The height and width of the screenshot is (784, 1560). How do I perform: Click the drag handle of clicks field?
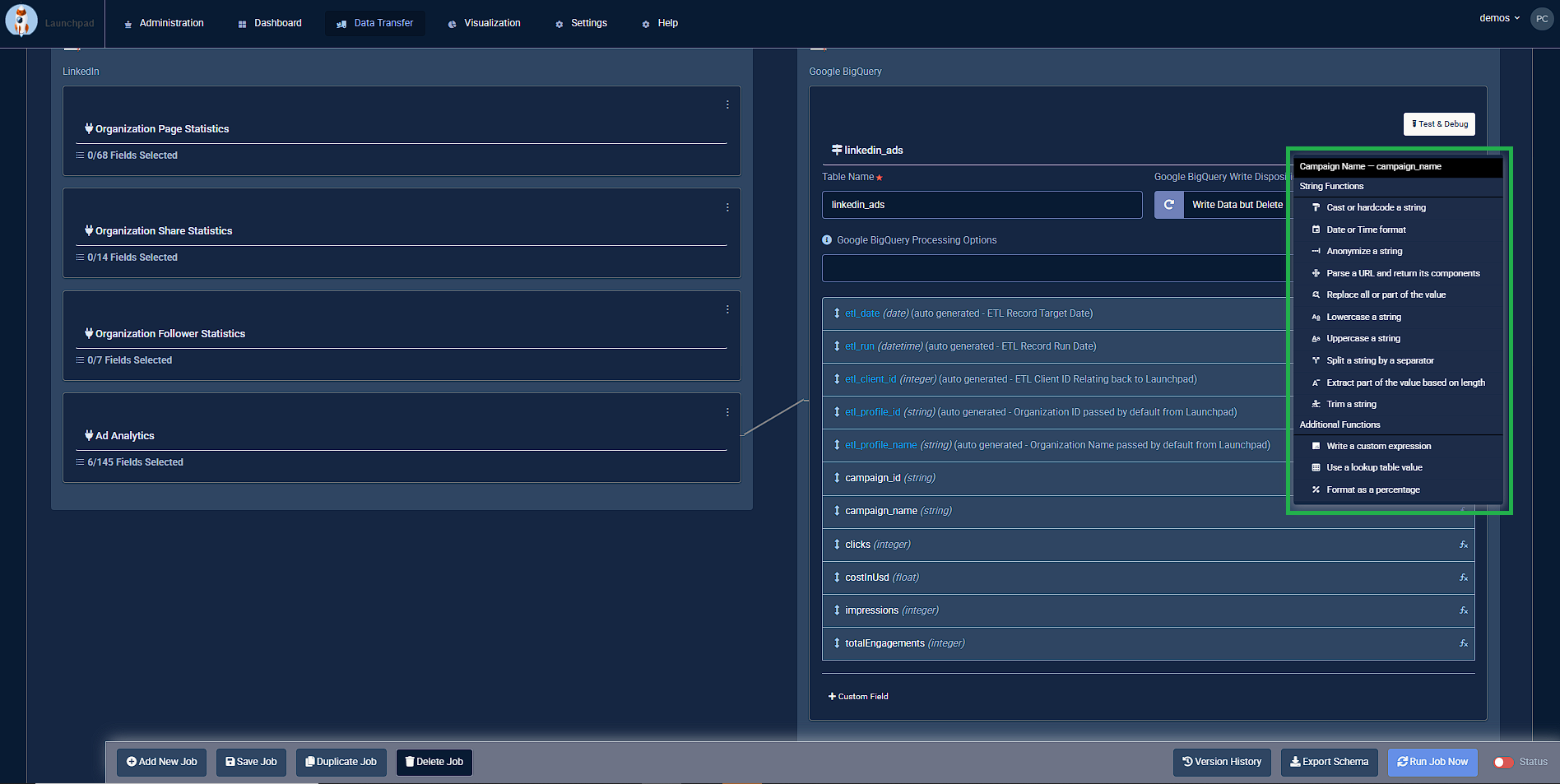(x=837, y=545)
